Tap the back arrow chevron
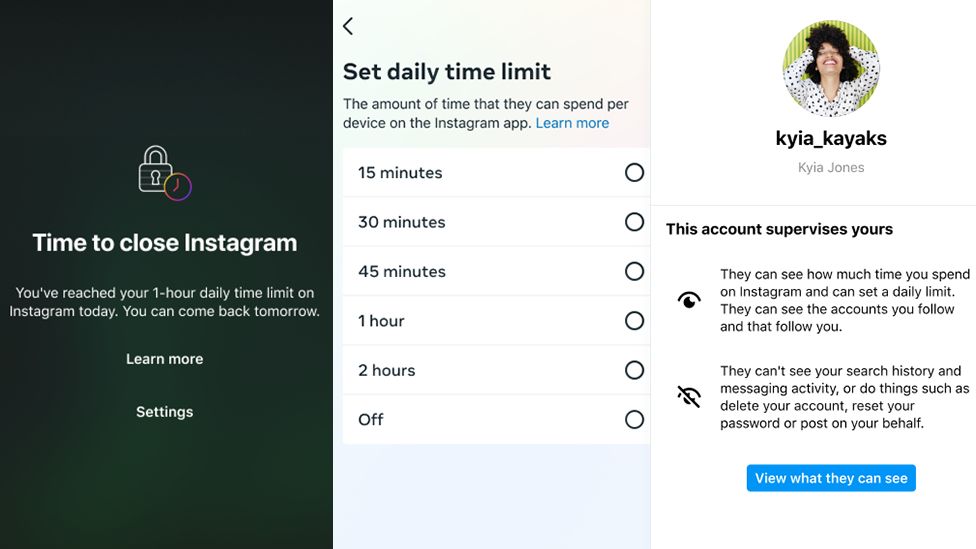 click(348, 26)
